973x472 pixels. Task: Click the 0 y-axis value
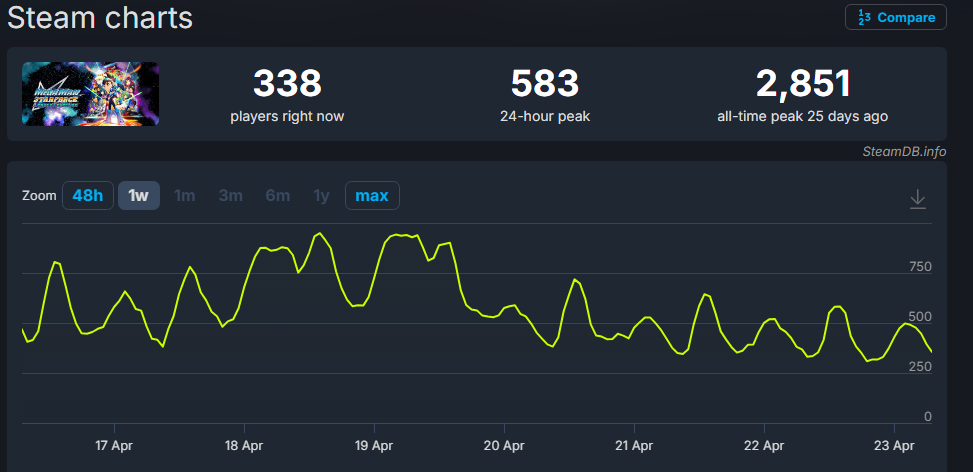(928, 416)
